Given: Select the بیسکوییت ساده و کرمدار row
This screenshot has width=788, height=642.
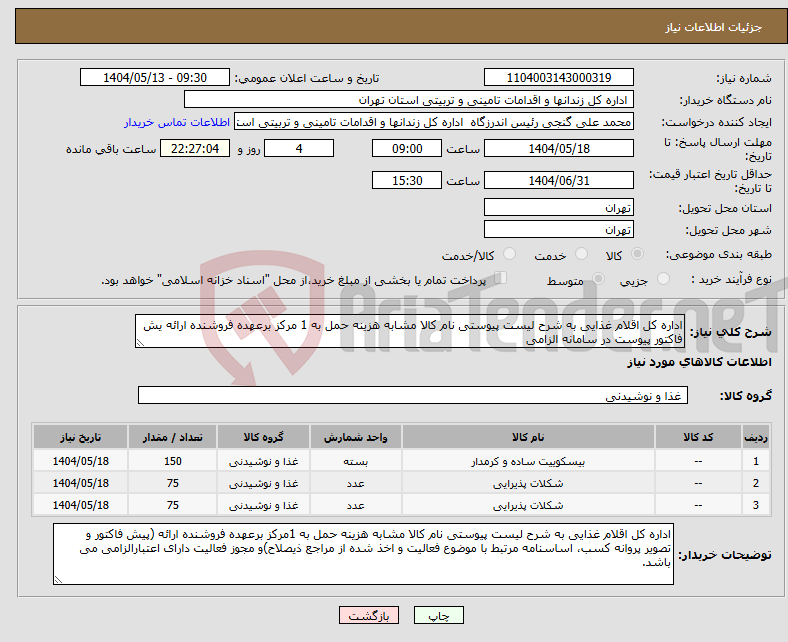Looking at the screenshot, I should [x=401, y=461].
